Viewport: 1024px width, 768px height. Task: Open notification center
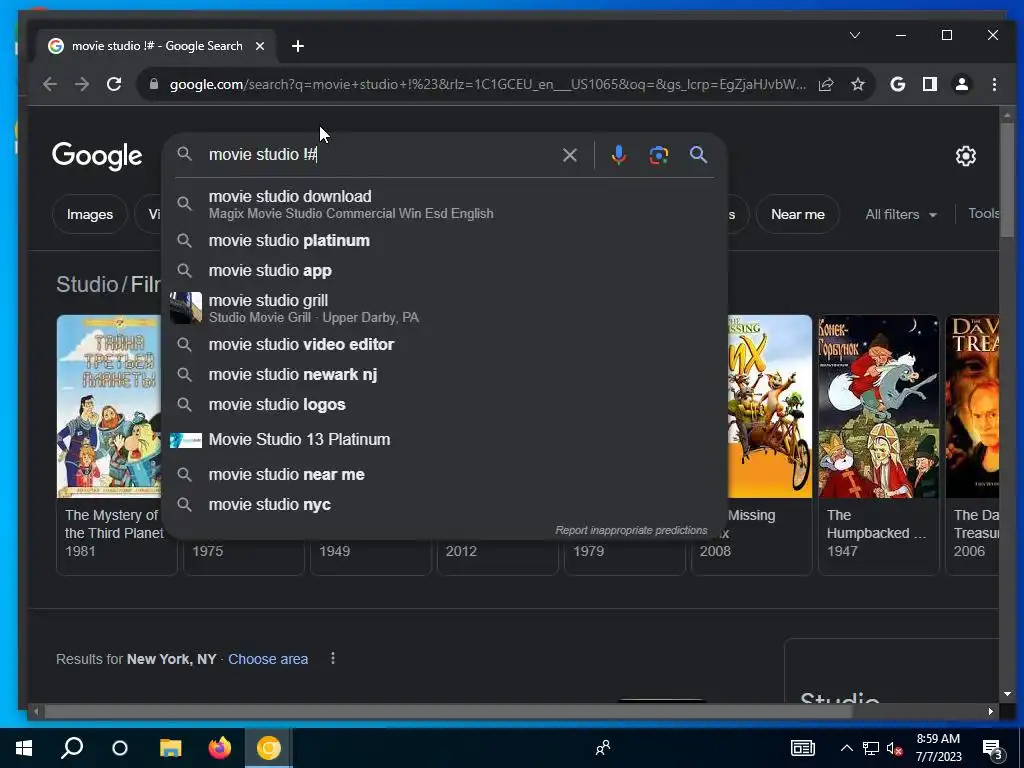tap(993, 748)
